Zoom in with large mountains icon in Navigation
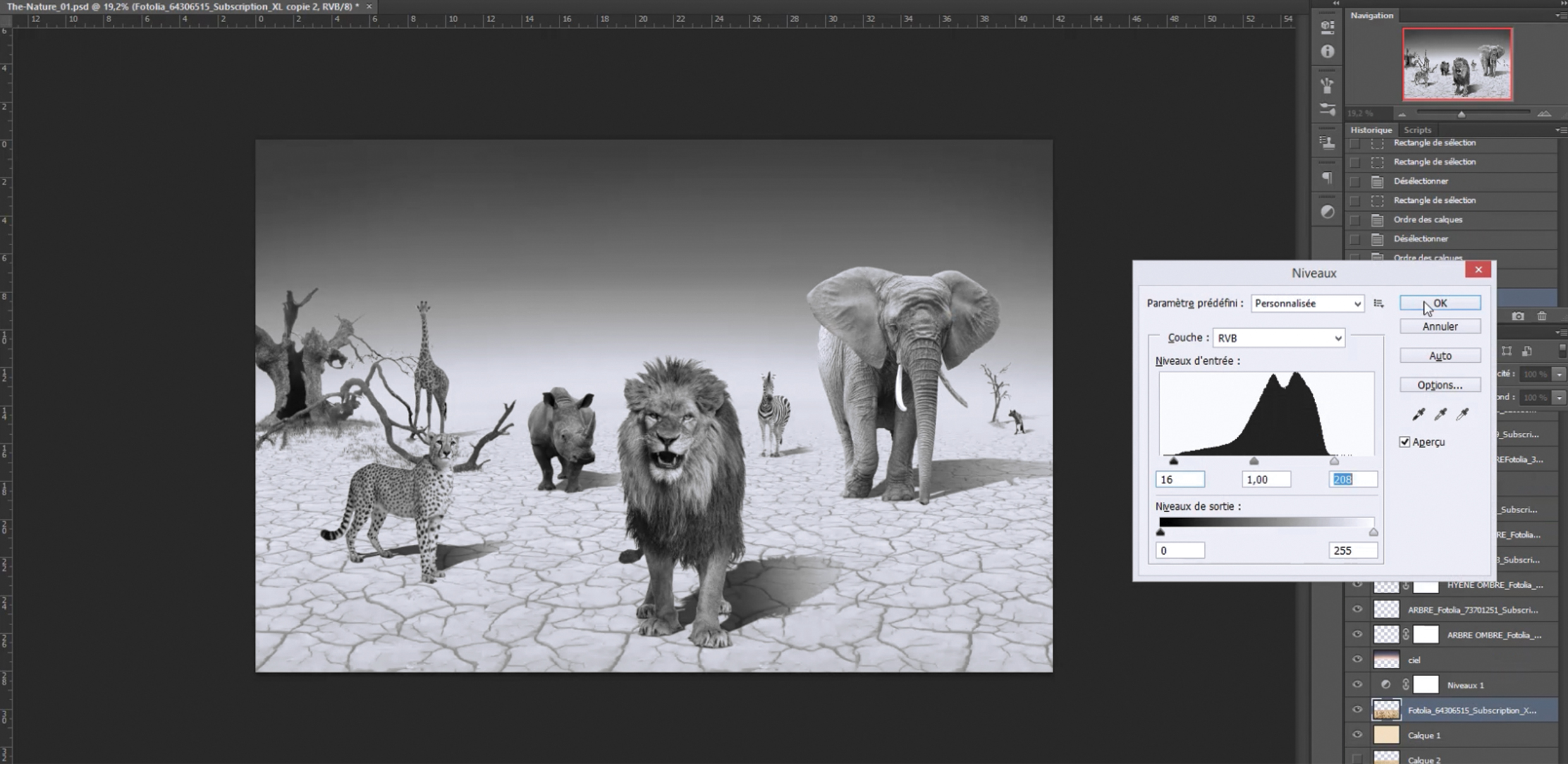Viewport: 1568px width, 764px height. [x=1544, y=114]
